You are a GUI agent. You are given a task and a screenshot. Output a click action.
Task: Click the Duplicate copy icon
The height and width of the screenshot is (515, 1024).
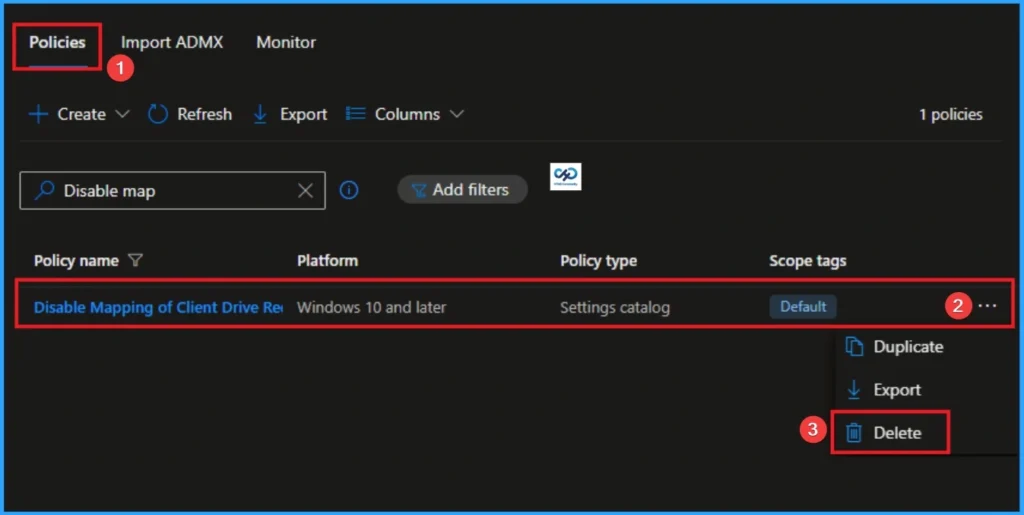click(854, 347)
